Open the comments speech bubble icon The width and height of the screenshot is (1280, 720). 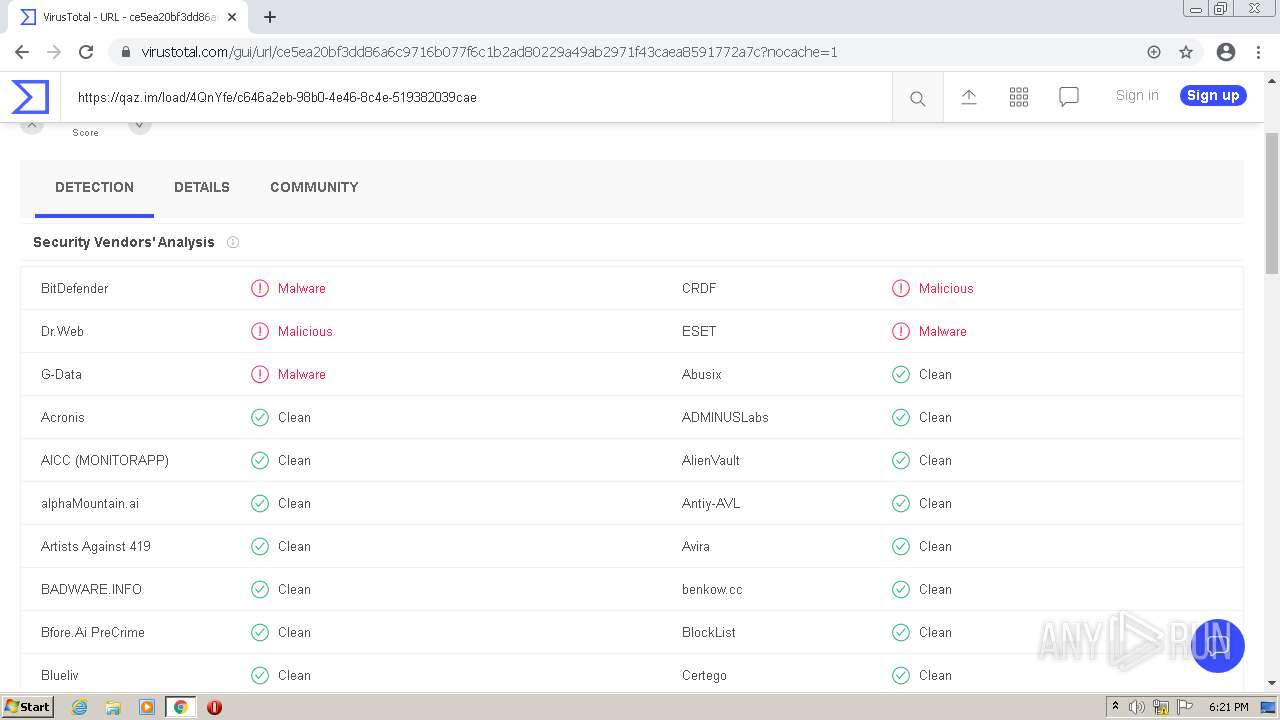(1069, 97)
